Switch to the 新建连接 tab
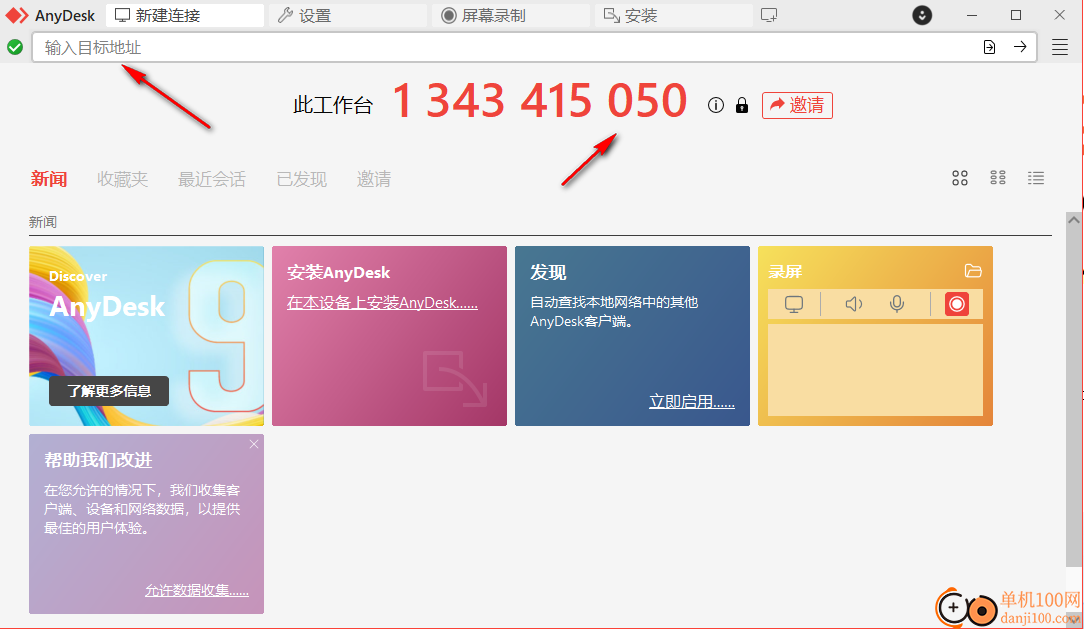This screenshot has height=629, width=1084. point(185,15)
